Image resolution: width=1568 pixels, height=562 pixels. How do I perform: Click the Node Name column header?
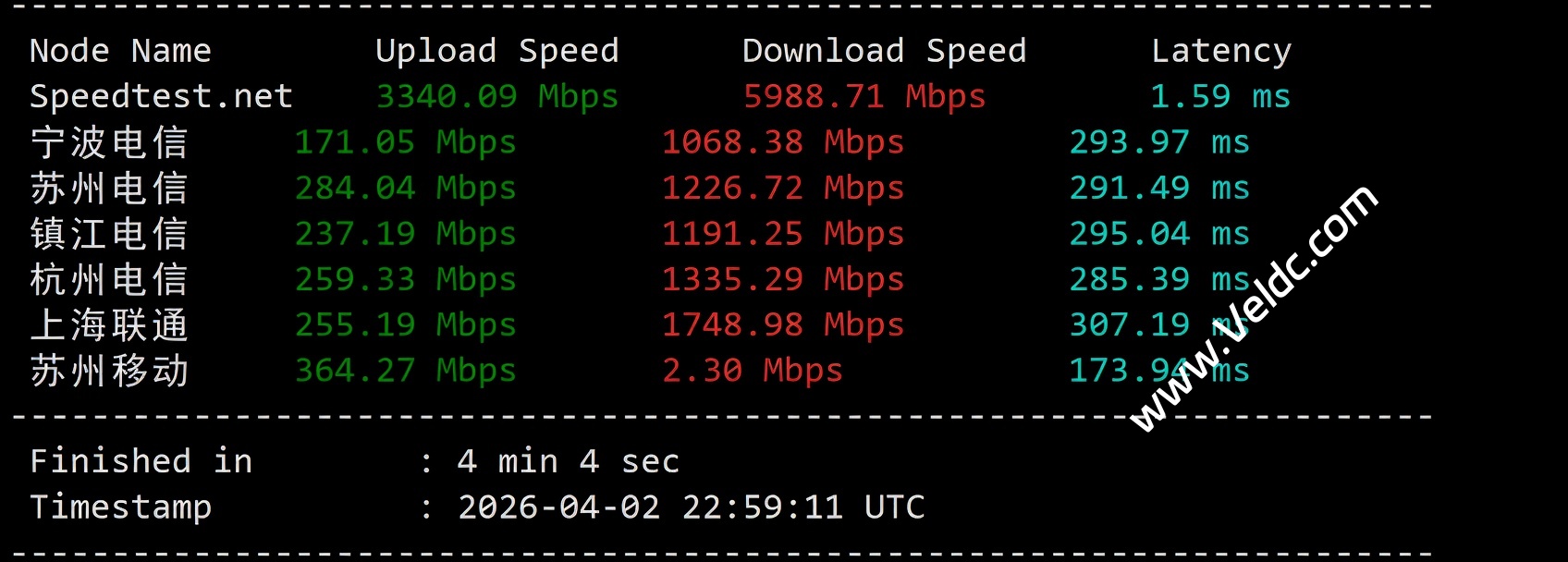[x=120, y=51]
